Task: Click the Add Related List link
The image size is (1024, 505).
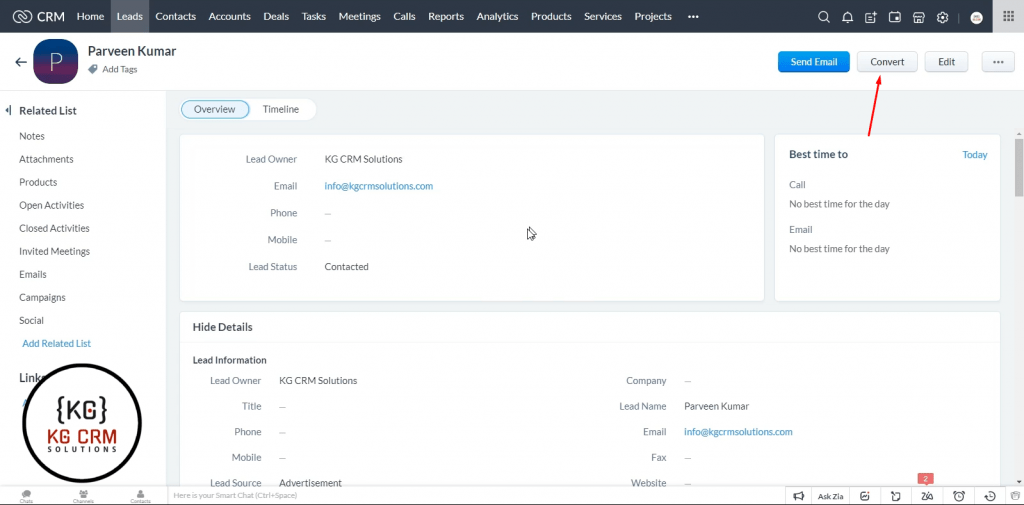Action: (57, 343)
